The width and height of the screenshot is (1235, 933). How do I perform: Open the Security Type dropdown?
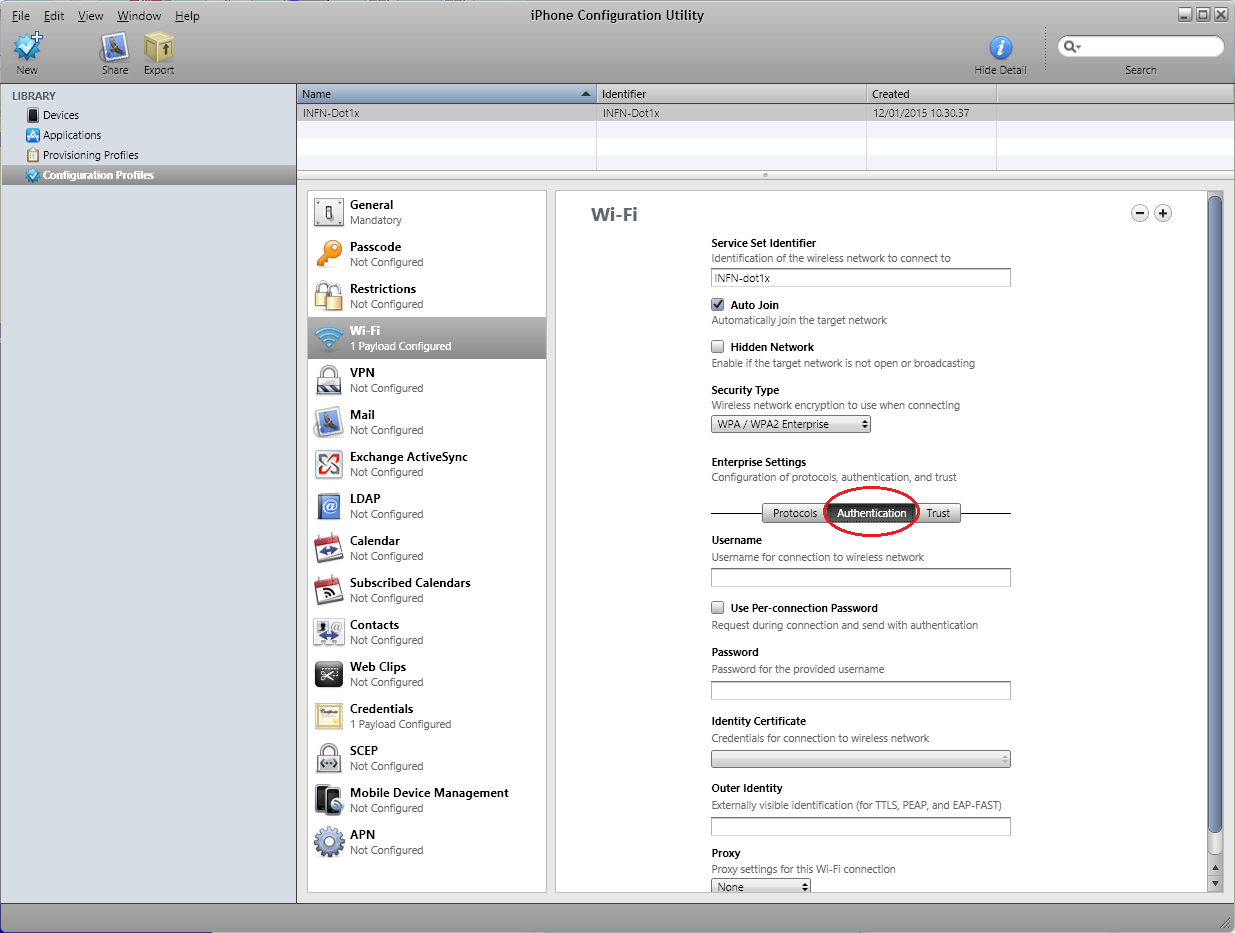(x=791, y=424)
